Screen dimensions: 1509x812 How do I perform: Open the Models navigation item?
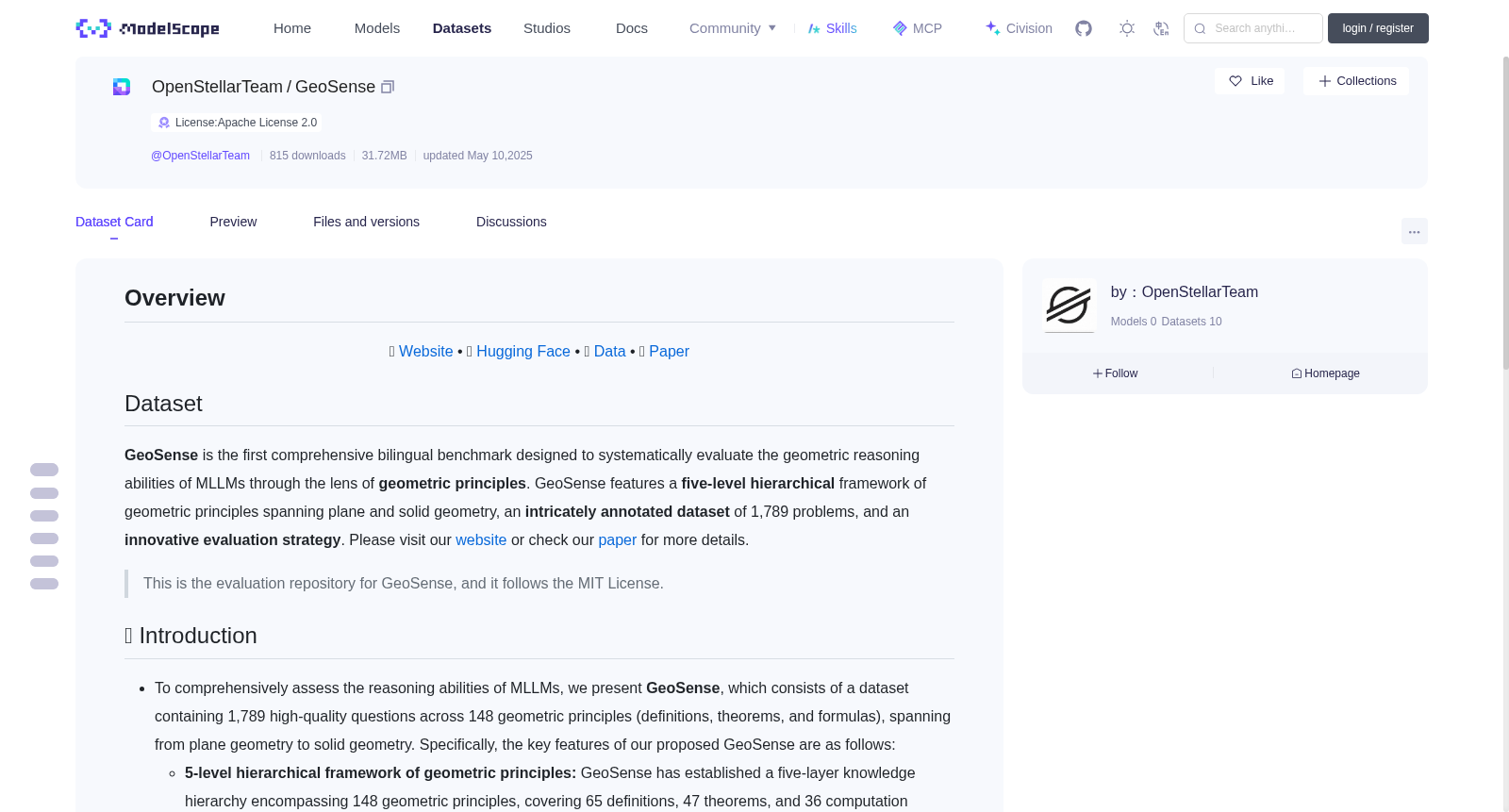(x=377, y=28)
